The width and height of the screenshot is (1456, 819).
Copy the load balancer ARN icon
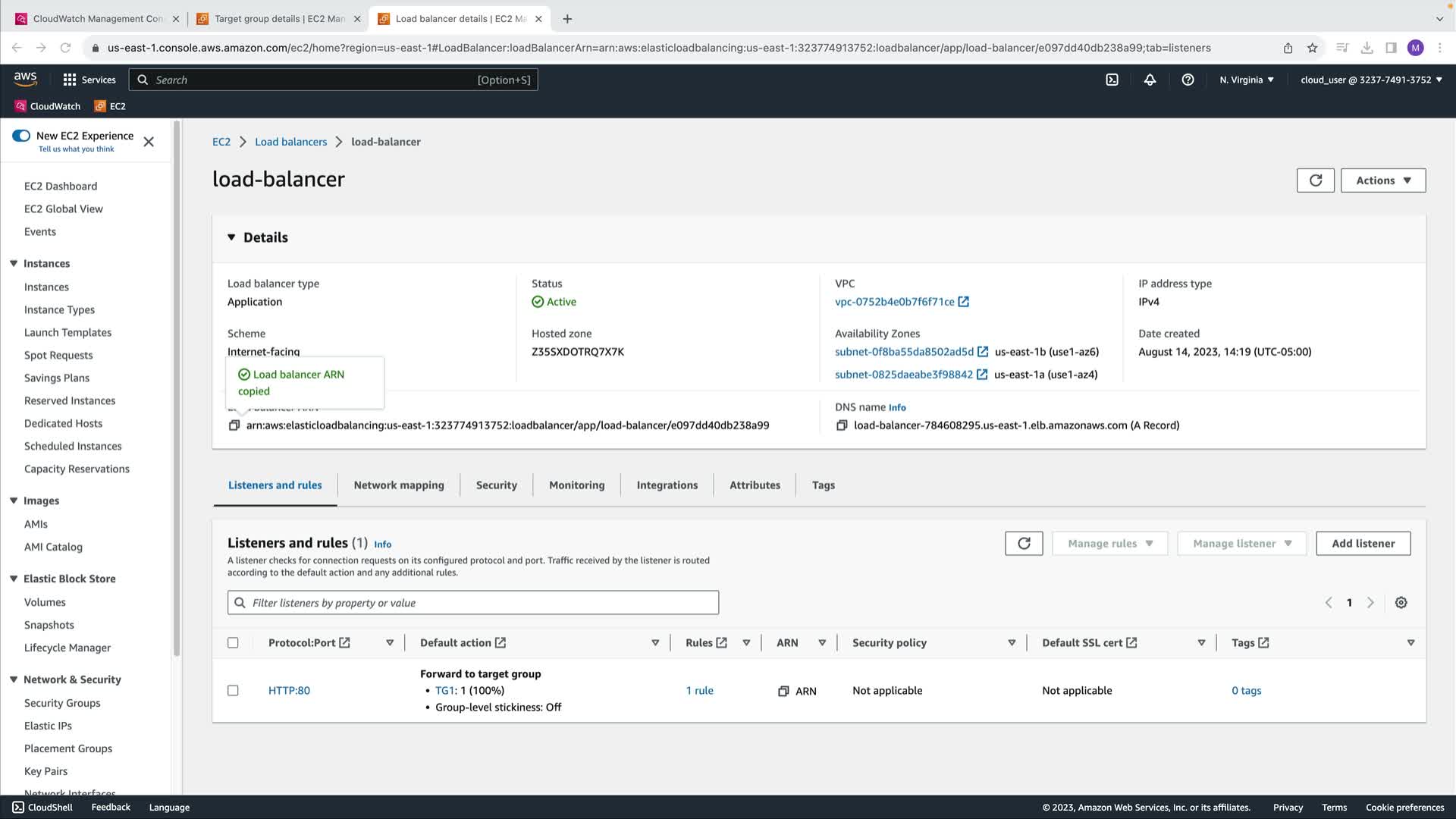pos(234,425)
